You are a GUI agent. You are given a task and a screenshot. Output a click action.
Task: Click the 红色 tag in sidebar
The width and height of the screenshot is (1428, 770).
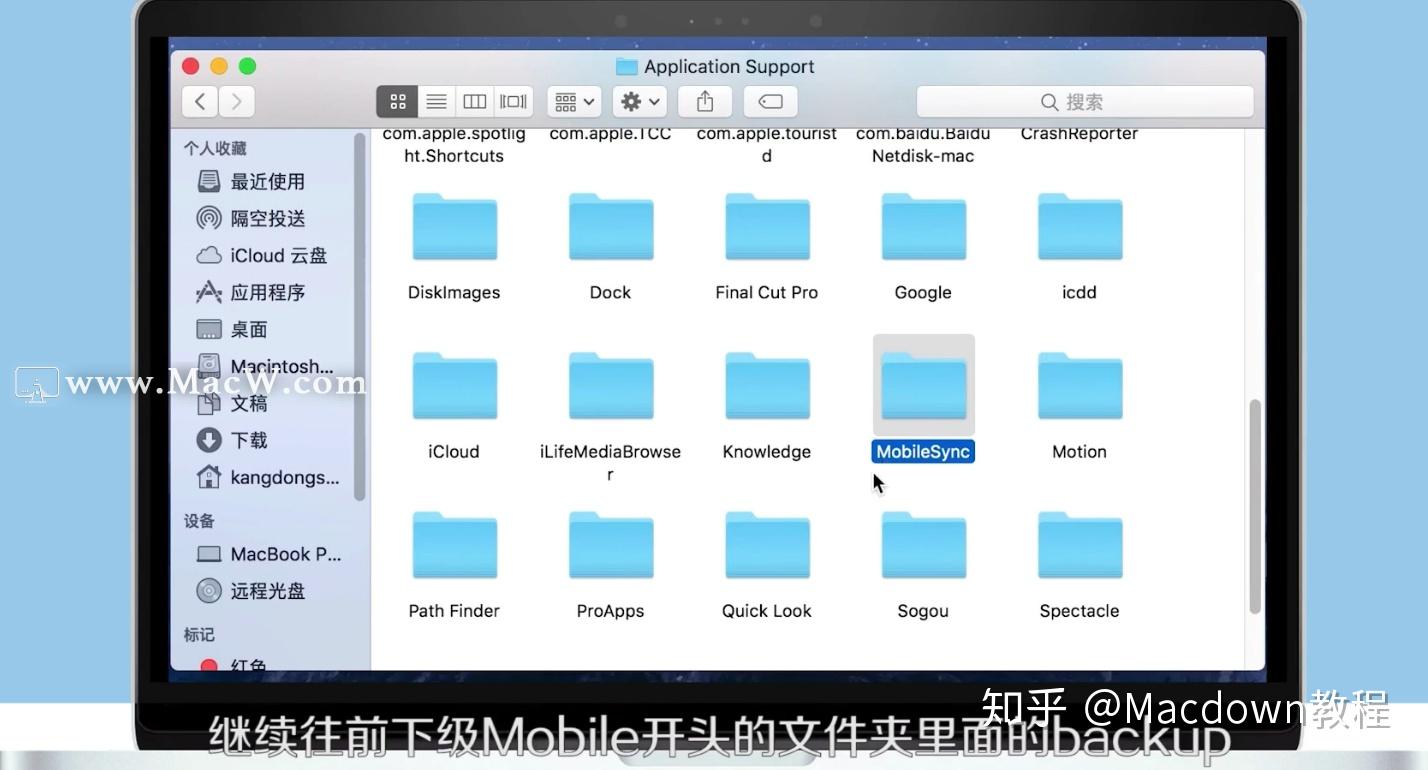pos(233,664)
